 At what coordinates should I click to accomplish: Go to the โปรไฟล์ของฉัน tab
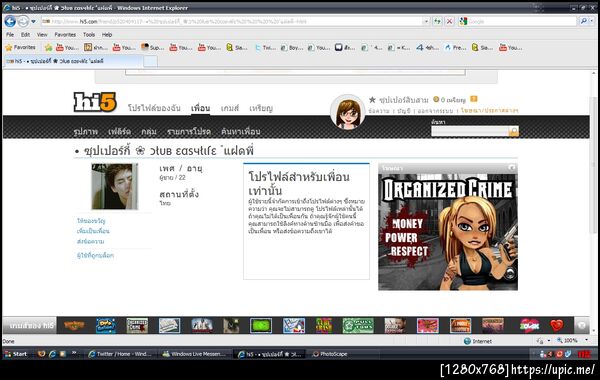coord(154,108)
